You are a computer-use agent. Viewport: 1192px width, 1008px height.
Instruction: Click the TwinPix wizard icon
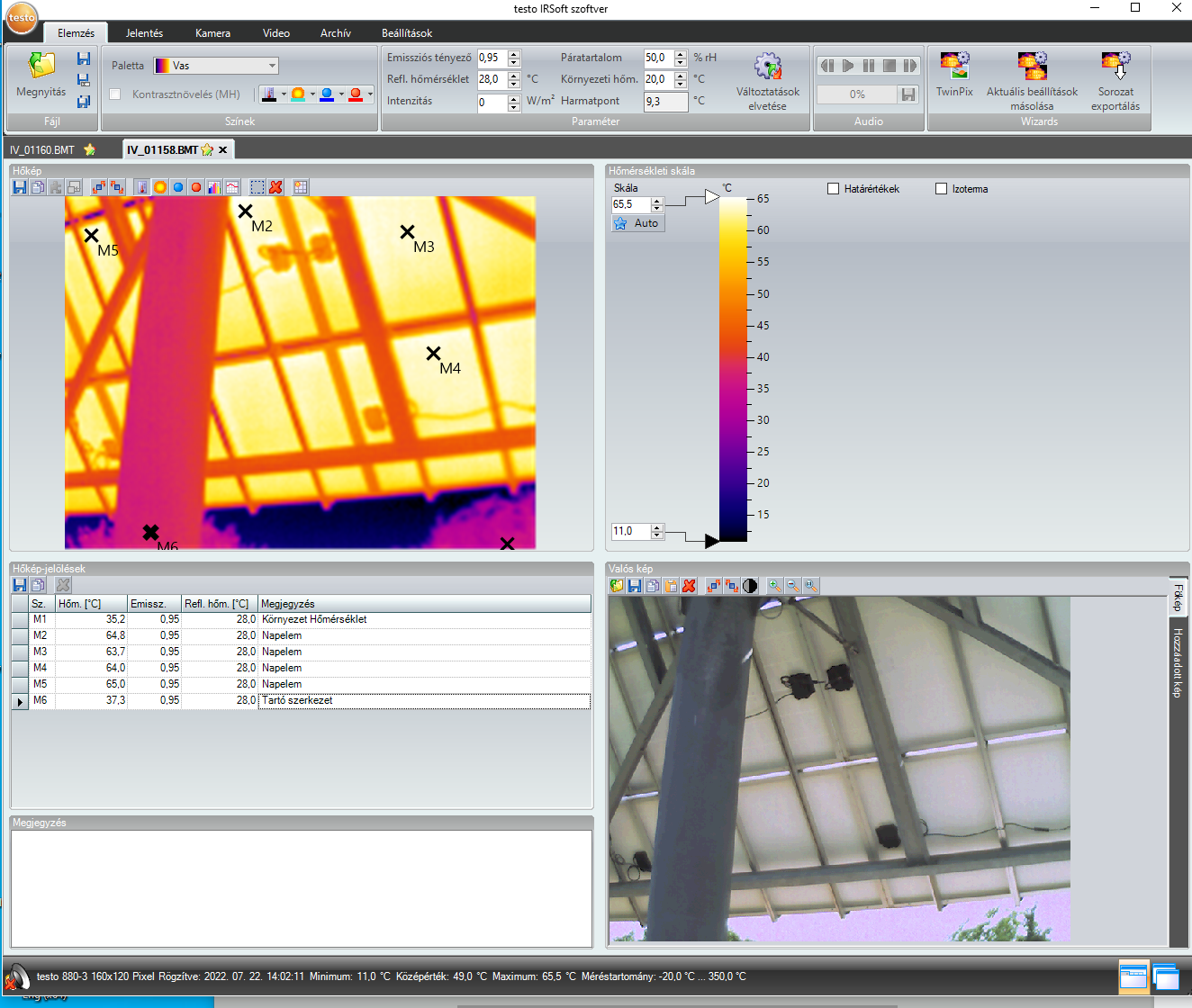click(x=954, y=66)
